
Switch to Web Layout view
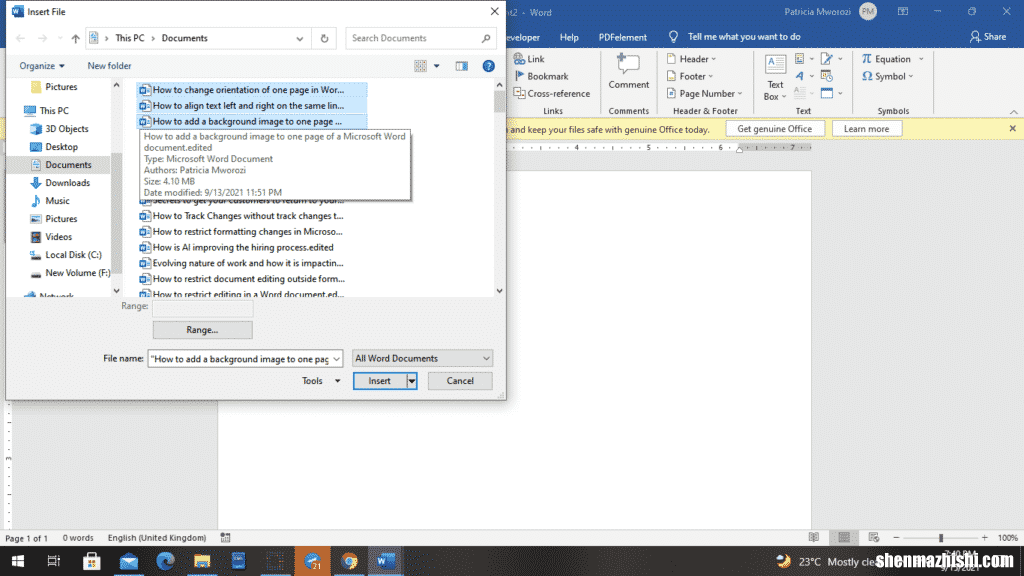point(874,537)
